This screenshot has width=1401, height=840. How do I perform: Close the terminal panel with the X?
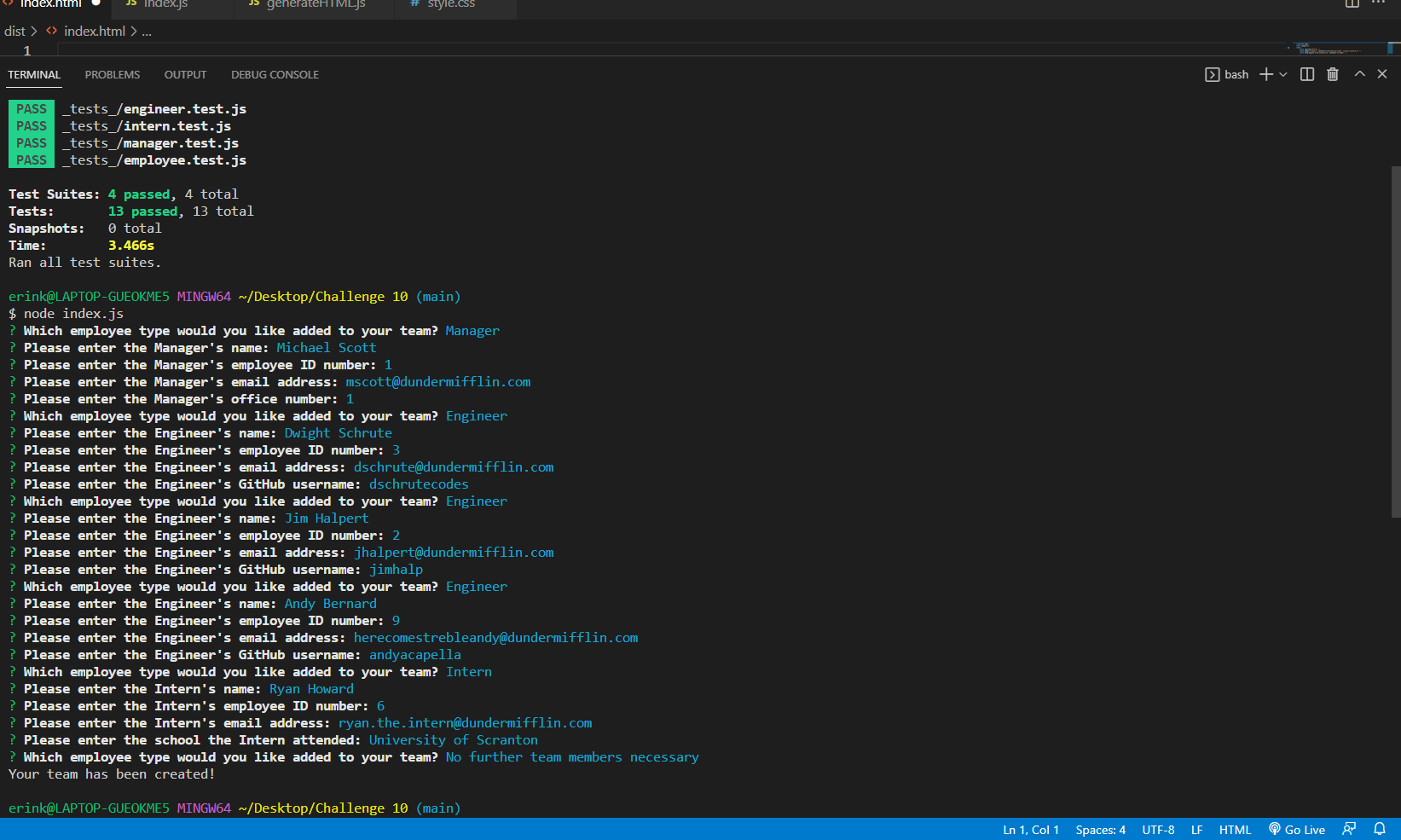coord(1381,74)
